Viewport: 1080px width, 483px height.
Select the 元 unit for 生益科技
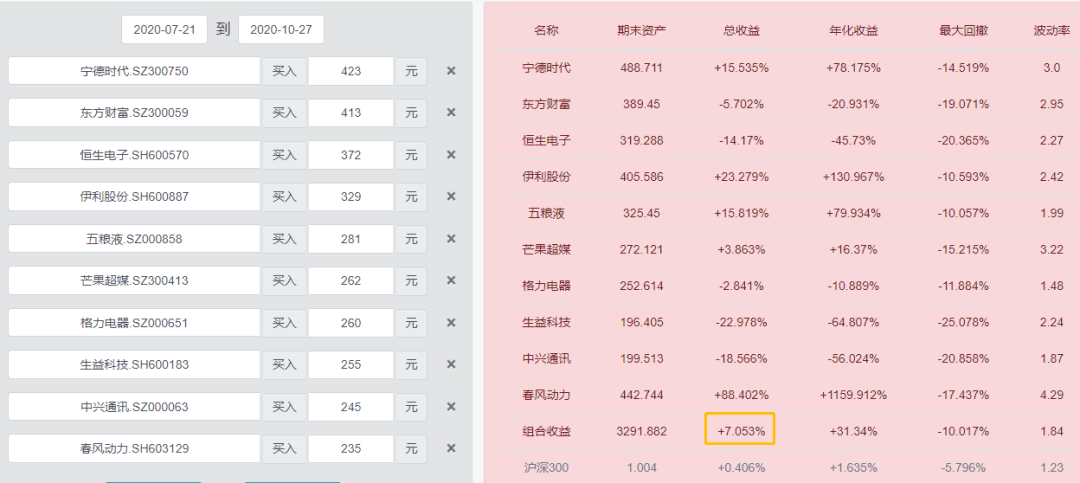pyautogui.click(x=411, y=365)
